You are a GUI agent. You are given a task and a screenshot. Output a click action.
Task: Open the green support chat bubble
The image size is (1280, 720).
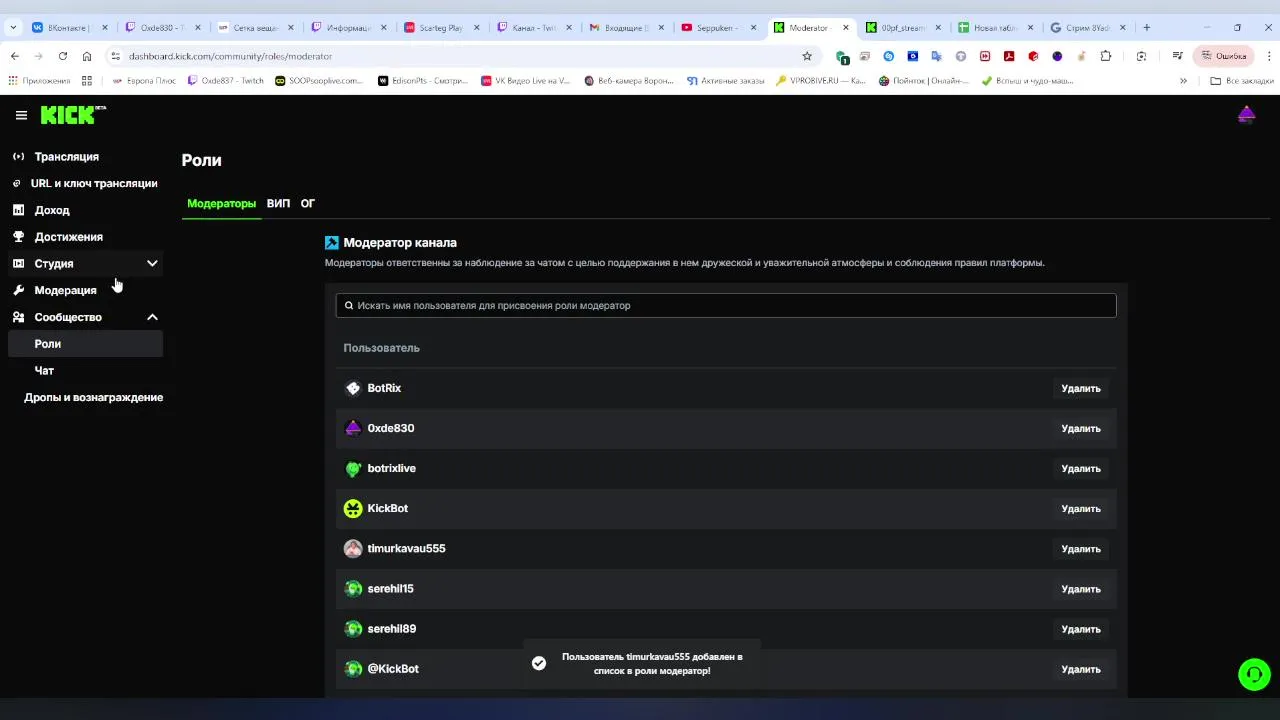click(1254, 674)
